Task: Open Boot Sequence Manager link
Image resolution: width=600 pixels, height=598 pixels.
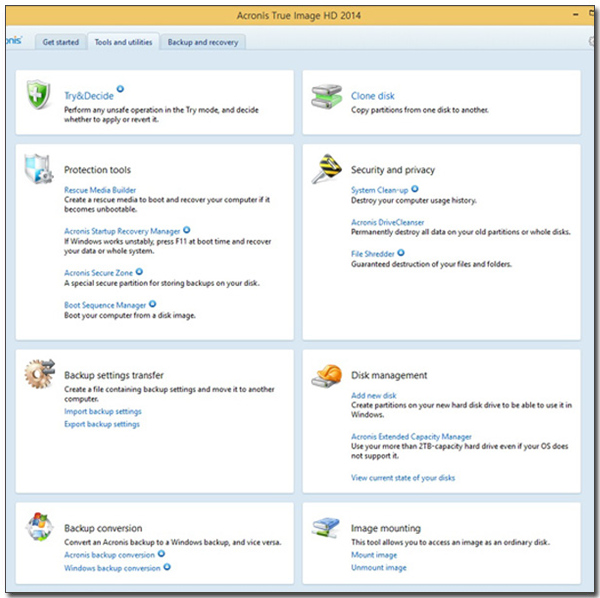Action: coord(105,305)
